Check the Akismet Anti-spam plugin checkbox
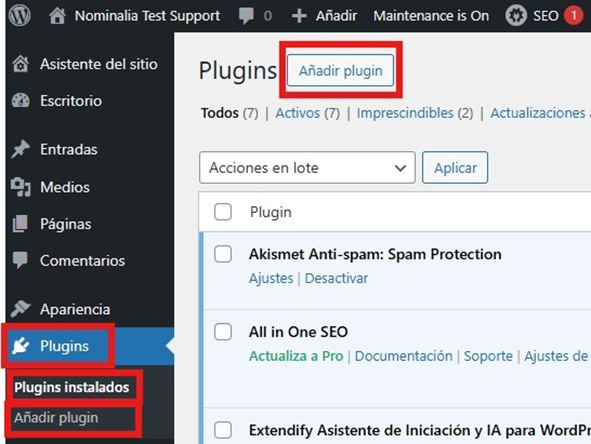Image resolution: width=591 pixels, height=444 pixels. 223,254
